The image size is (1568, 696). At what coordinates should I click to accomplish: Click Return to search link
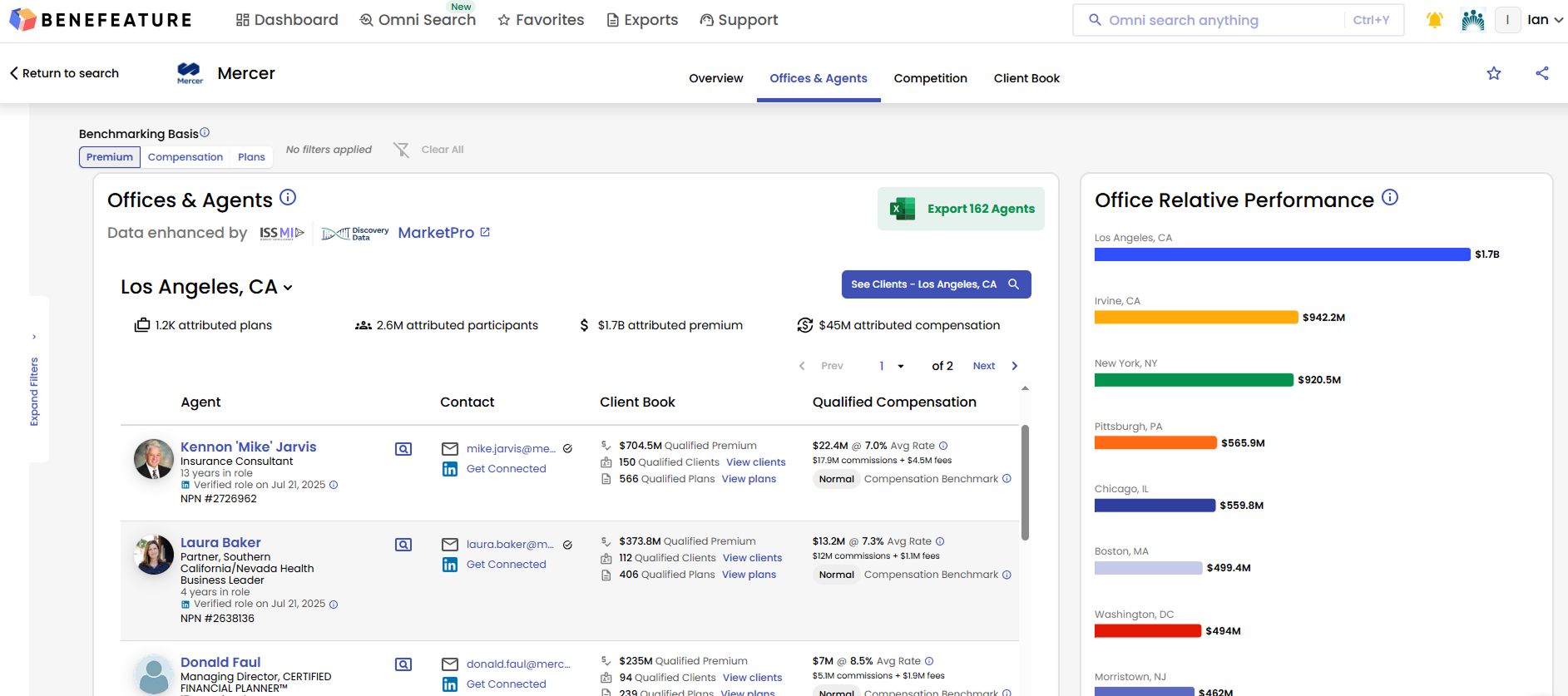(64, 73)
